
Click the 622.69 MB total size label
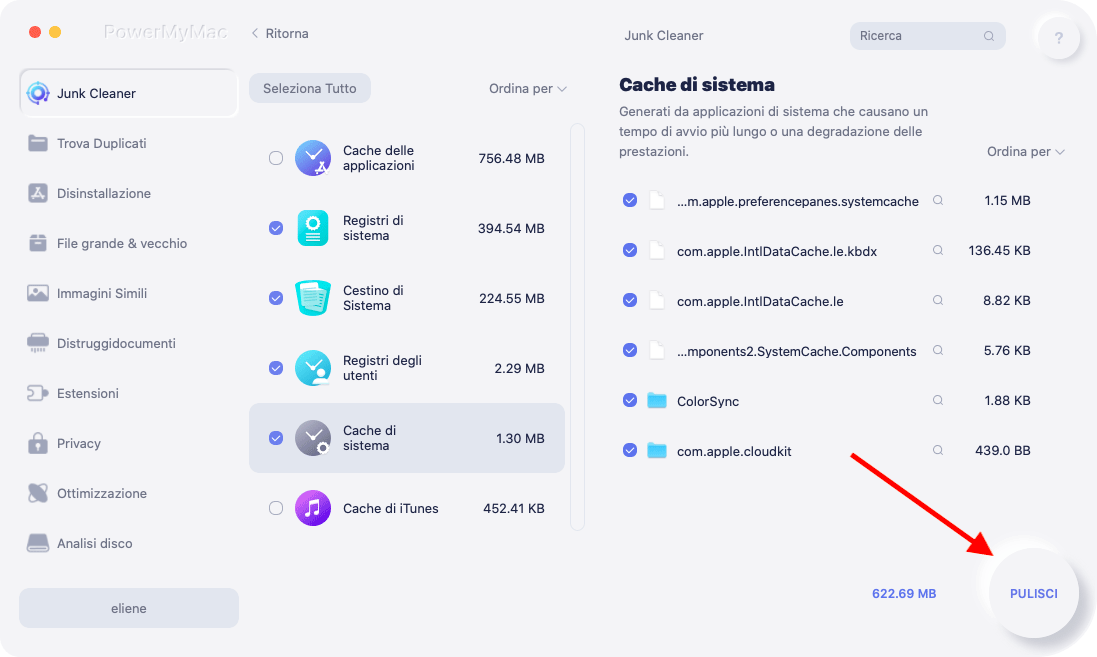point(904,593)
